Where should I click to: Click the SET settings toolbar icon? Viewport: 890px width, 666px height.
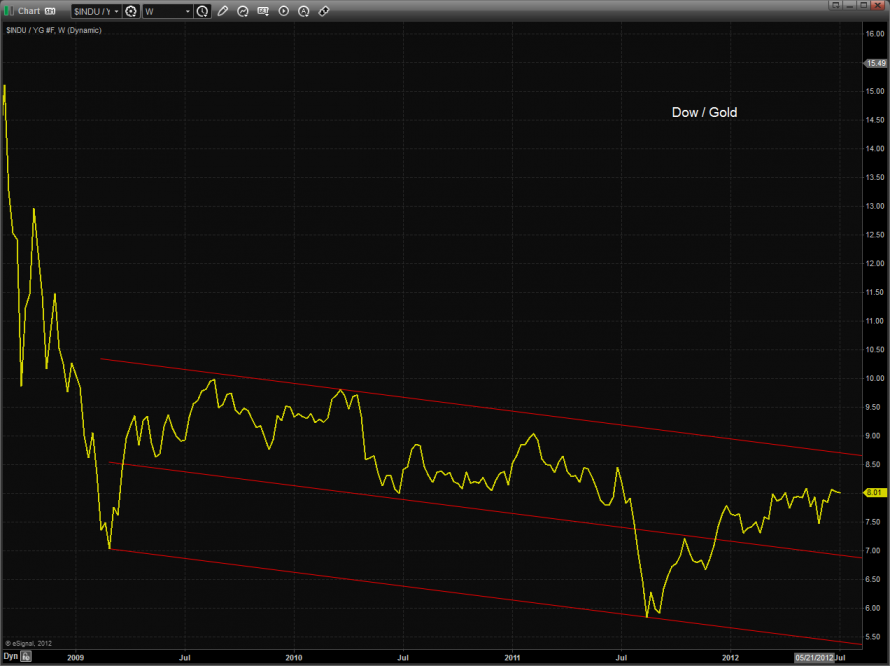[x=262, y=11]
